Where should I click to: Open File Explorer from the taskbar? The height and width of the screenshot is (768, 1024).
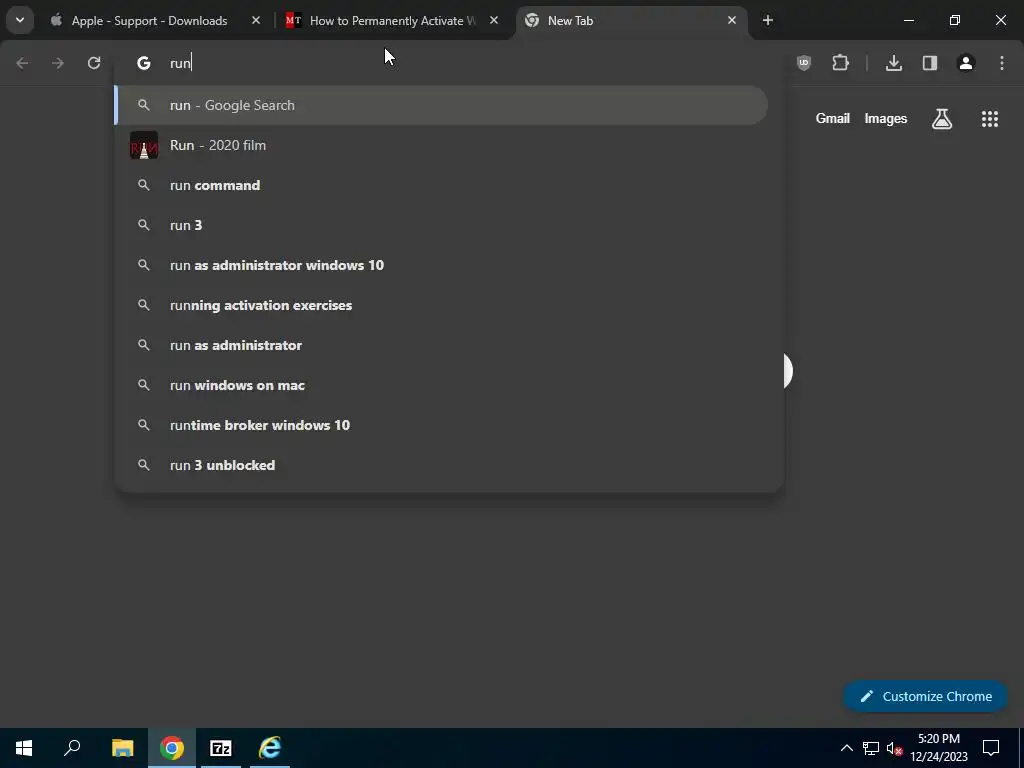pyautogui.click(x=122, y=748)
